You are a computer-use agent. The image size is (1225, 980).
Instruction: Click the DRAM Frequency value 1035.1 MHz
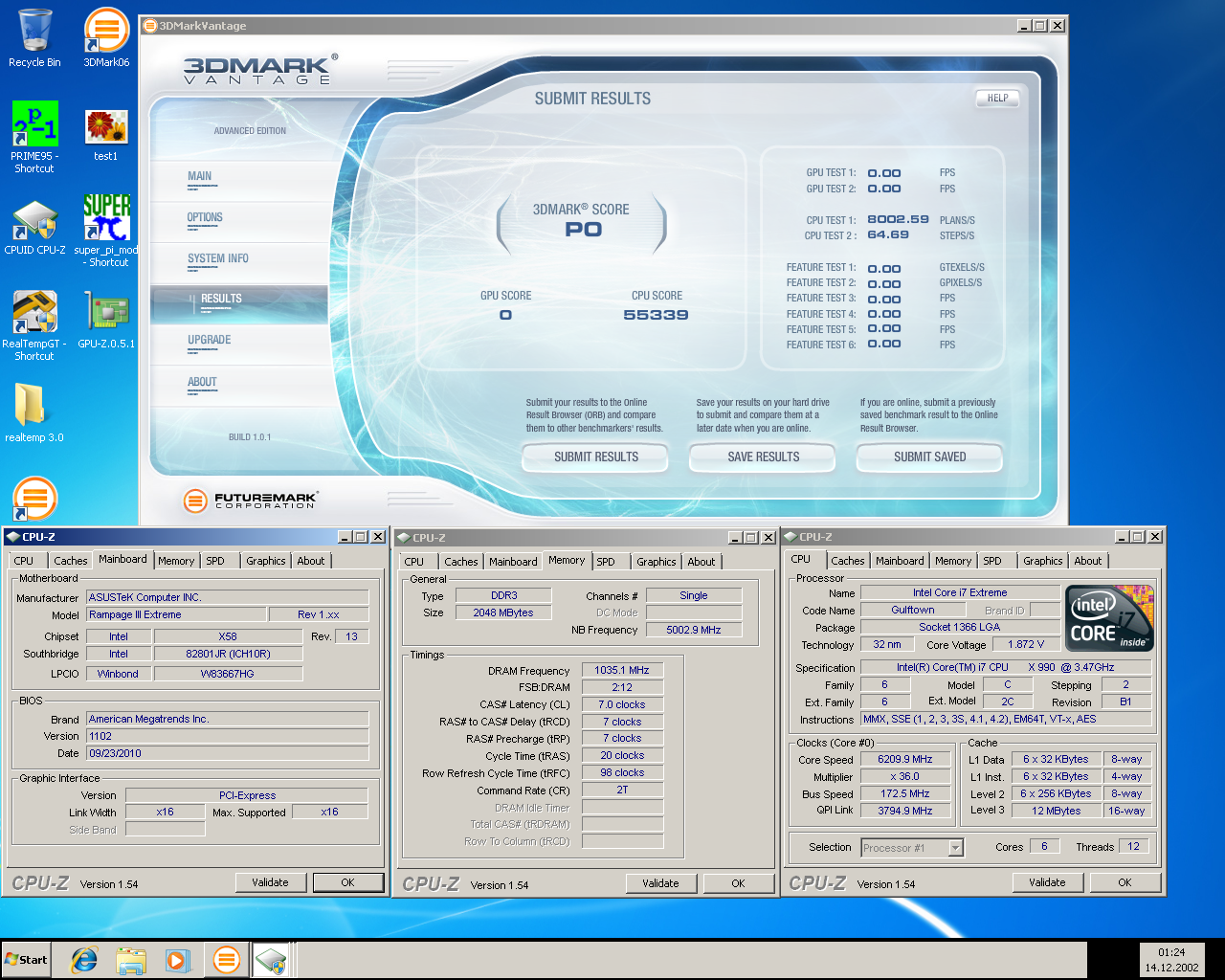(x=622, y=670)
